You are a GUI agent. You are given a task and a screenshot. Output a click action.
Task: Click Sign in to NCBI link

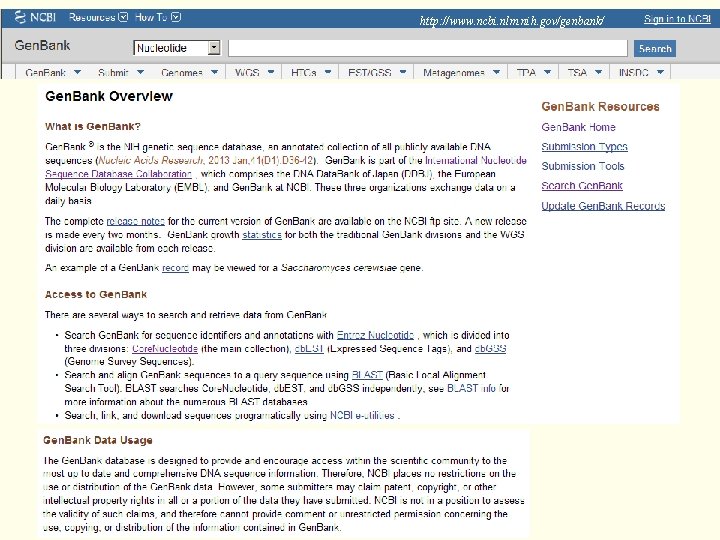pyautogui.click(x=677, y=19)
